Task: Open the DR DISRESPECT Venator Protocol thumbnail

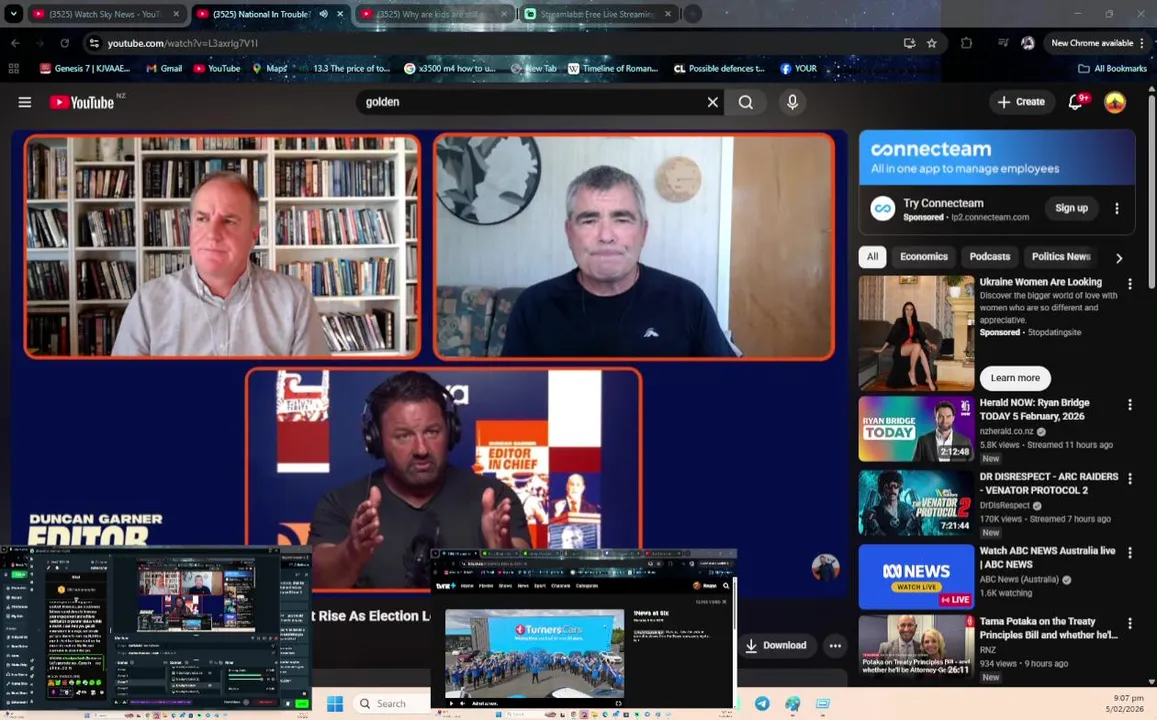Action: click(916, 503)
